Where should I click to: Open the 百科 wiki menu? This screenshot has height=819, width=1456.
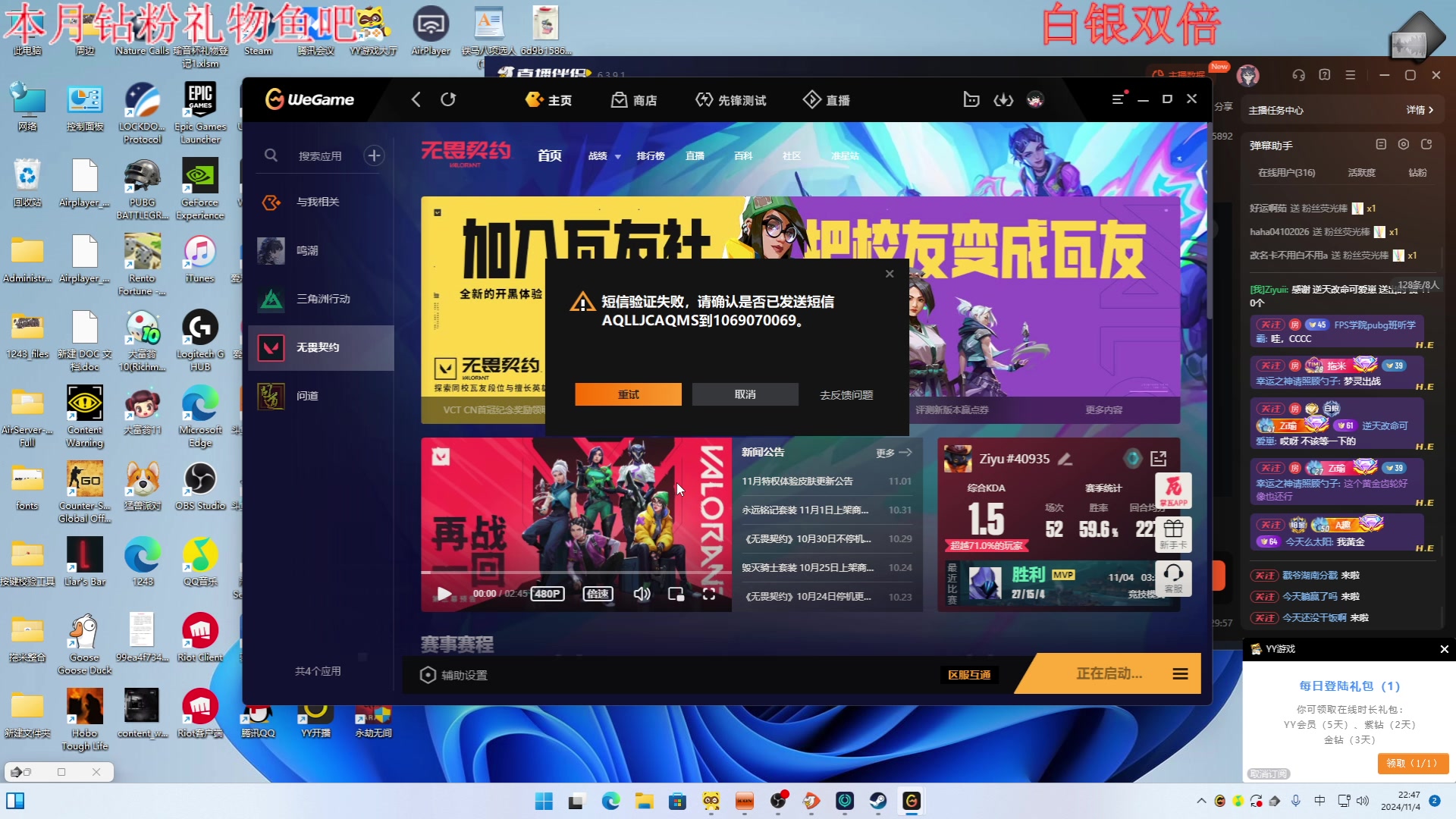click(x=743, y=156)
